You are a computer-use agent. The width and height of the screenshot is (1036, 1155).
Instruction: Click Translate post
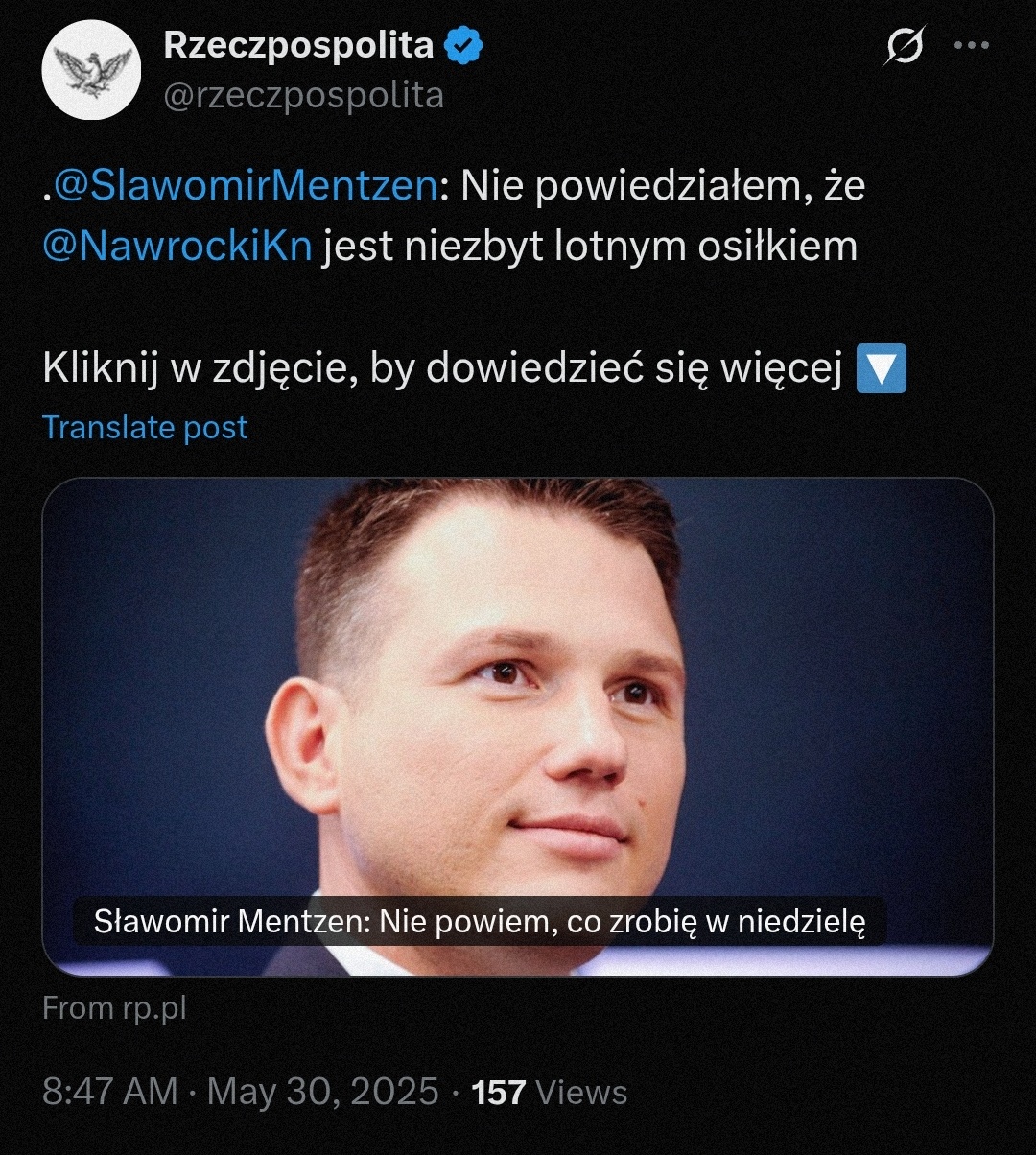point(145,427)
